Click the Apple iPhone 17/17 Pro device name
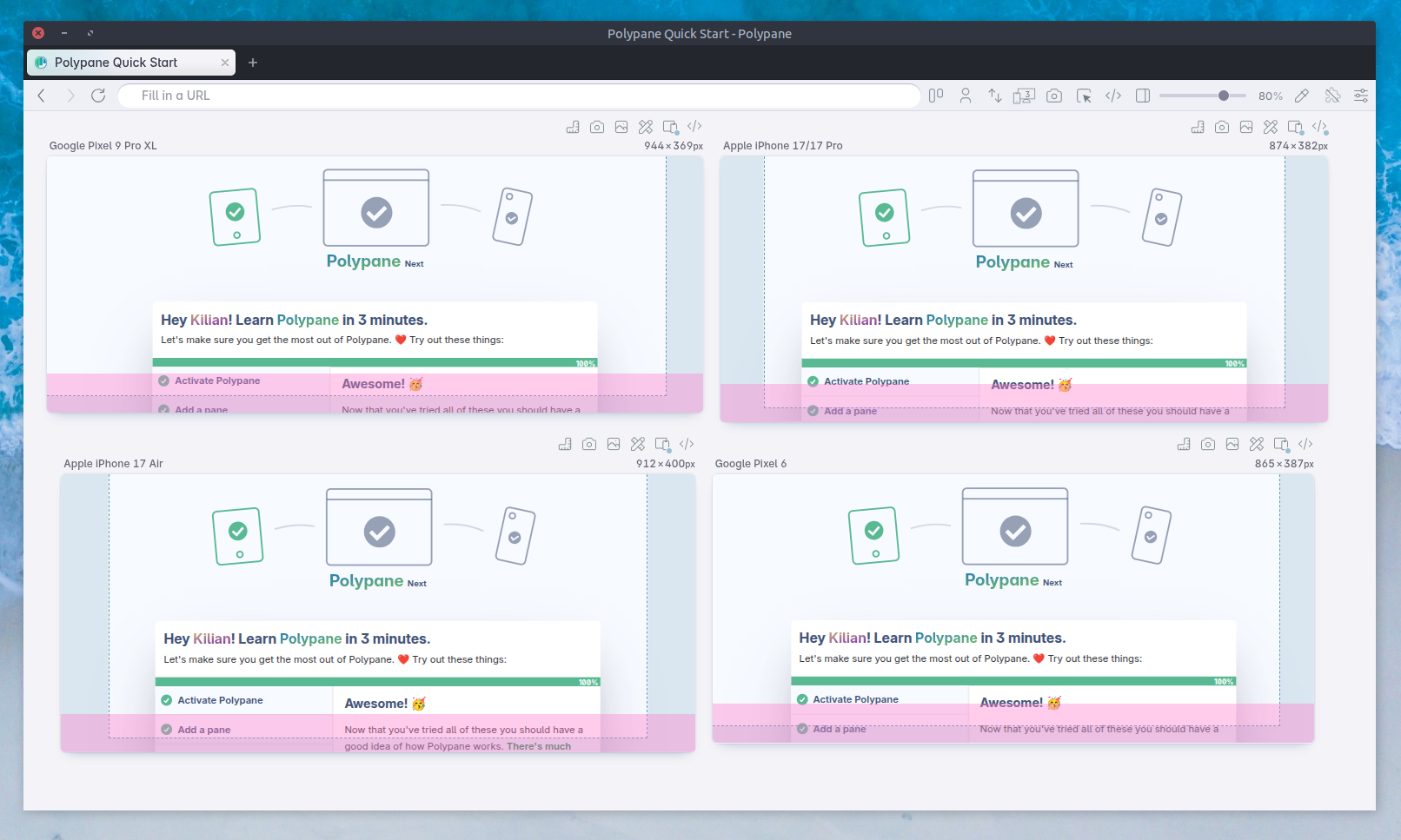 (783, 146)
